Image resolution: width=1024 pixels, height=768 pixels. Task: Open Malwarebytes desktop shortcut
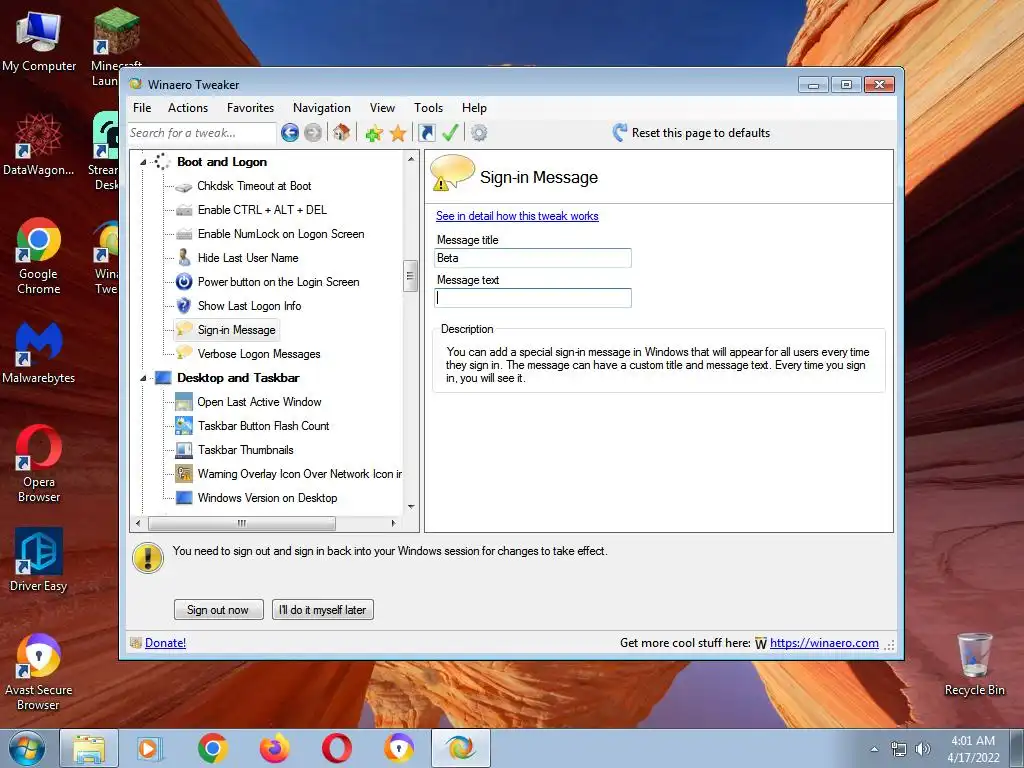click(39, 353)
